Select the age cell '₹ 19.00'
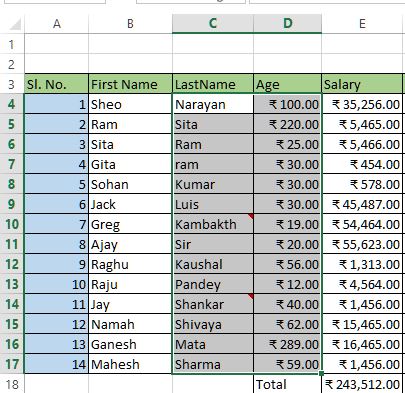The image size is (405, 393). pos(288,224)
